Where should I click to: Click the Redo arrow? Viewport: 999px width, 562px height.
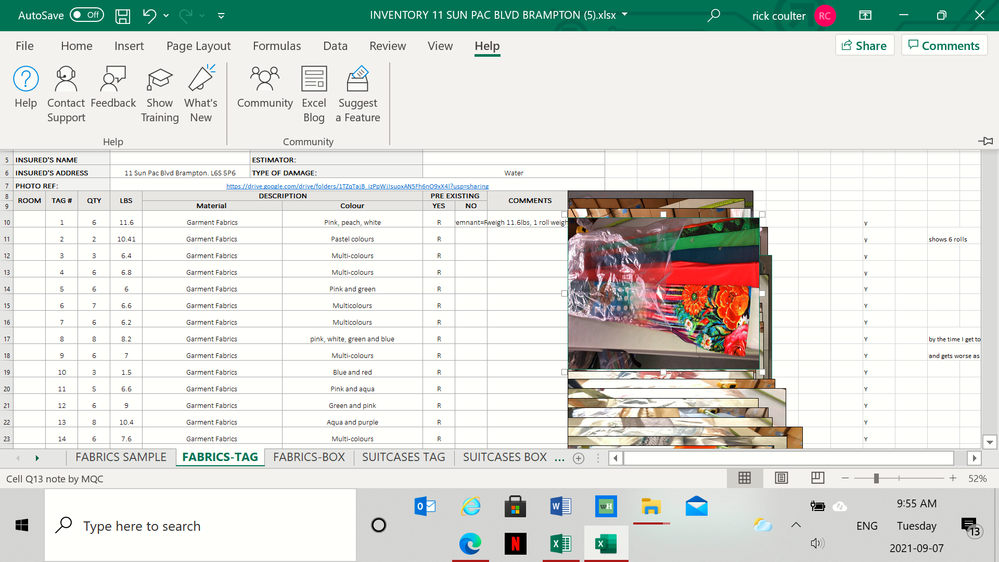coord(185,15)
